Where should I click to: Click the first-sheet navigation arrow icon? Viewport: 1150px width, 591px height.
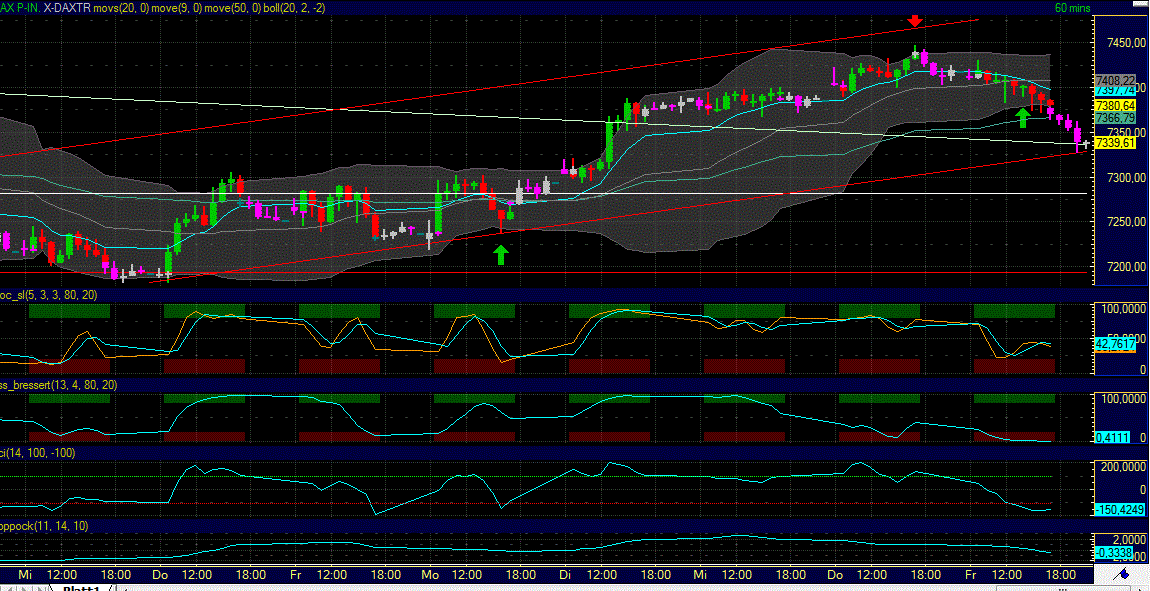[8, 586]
